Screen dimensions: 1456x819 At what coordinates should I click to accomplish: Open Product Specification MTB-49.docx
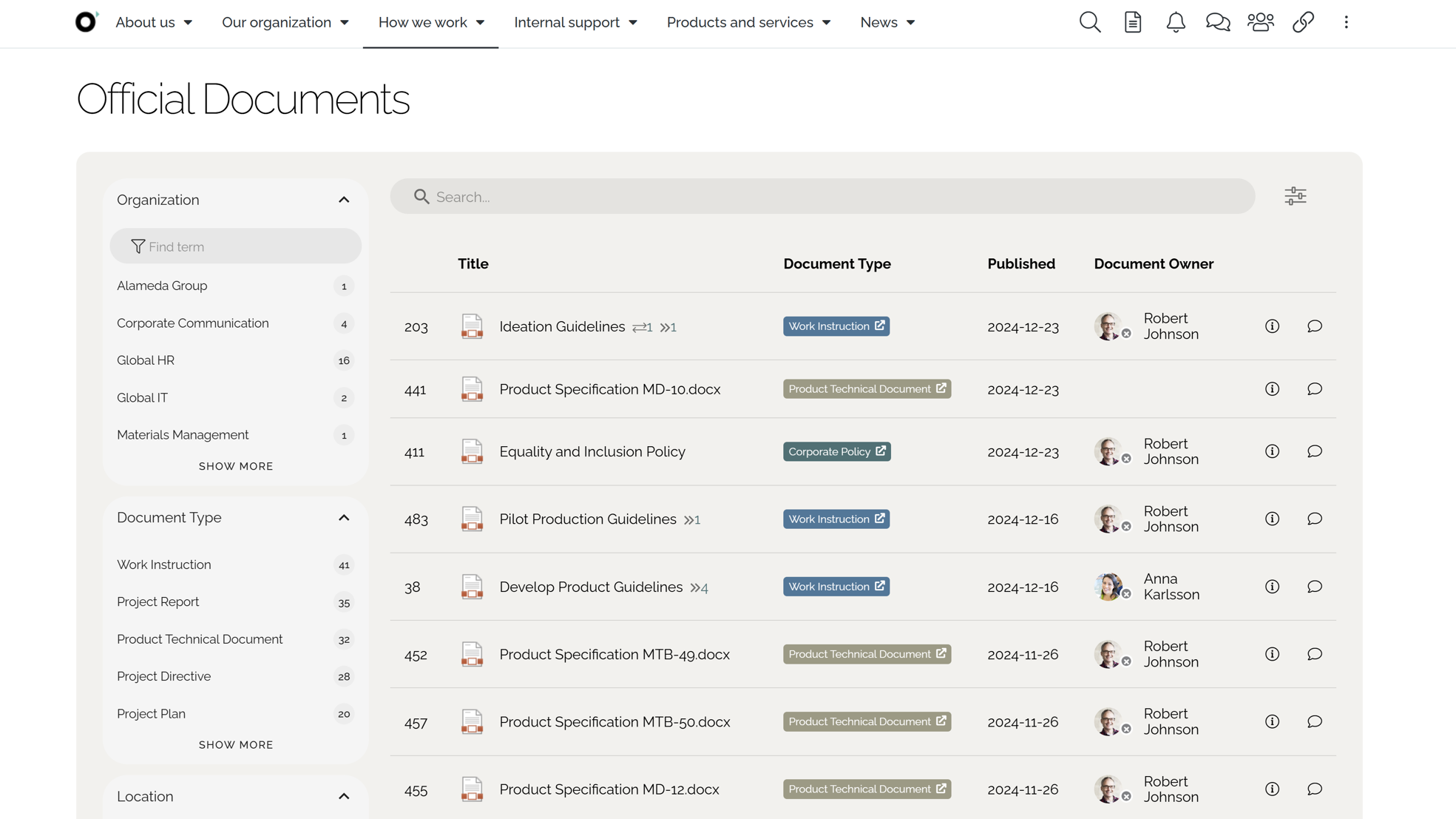click(x=614, y=654)
